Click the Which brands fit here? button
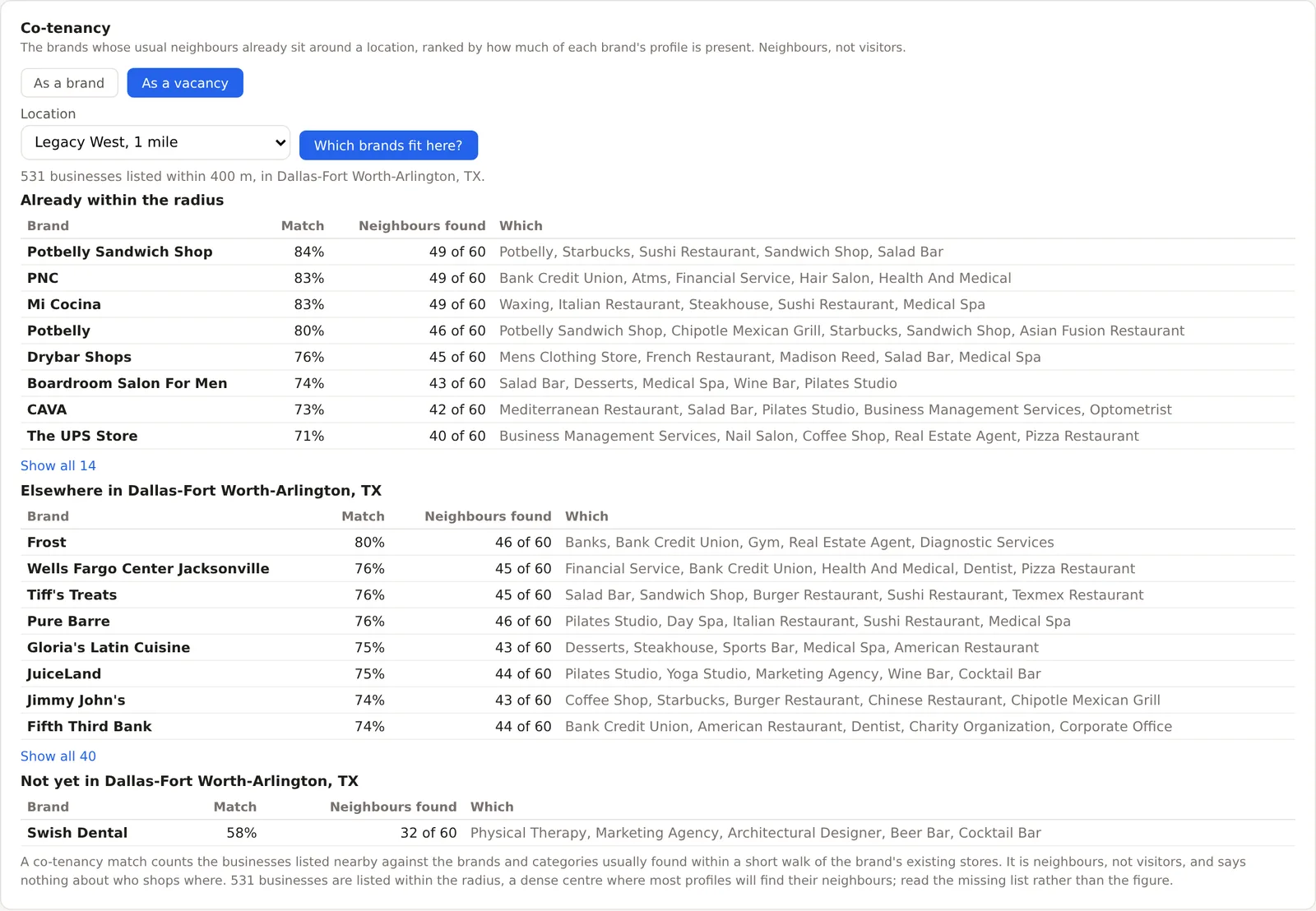 click(x=388, y=146)
